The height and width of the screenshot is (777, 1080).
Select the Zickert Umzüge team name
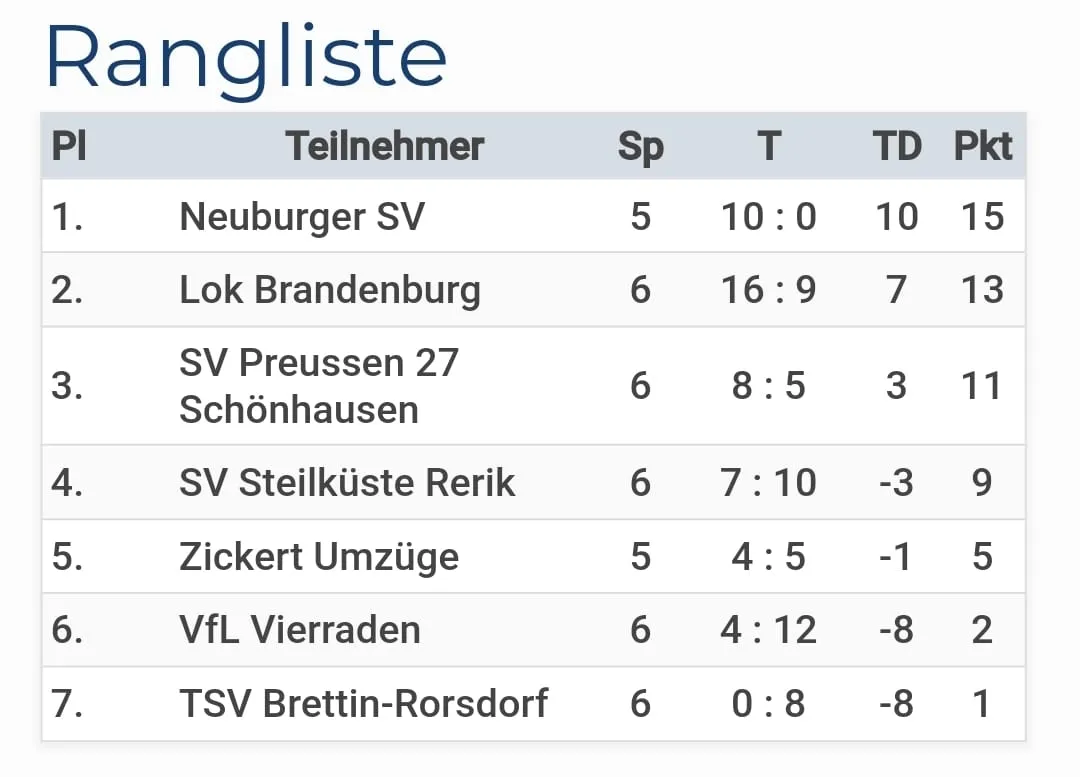pyautogui.click(x=319, y=557)
